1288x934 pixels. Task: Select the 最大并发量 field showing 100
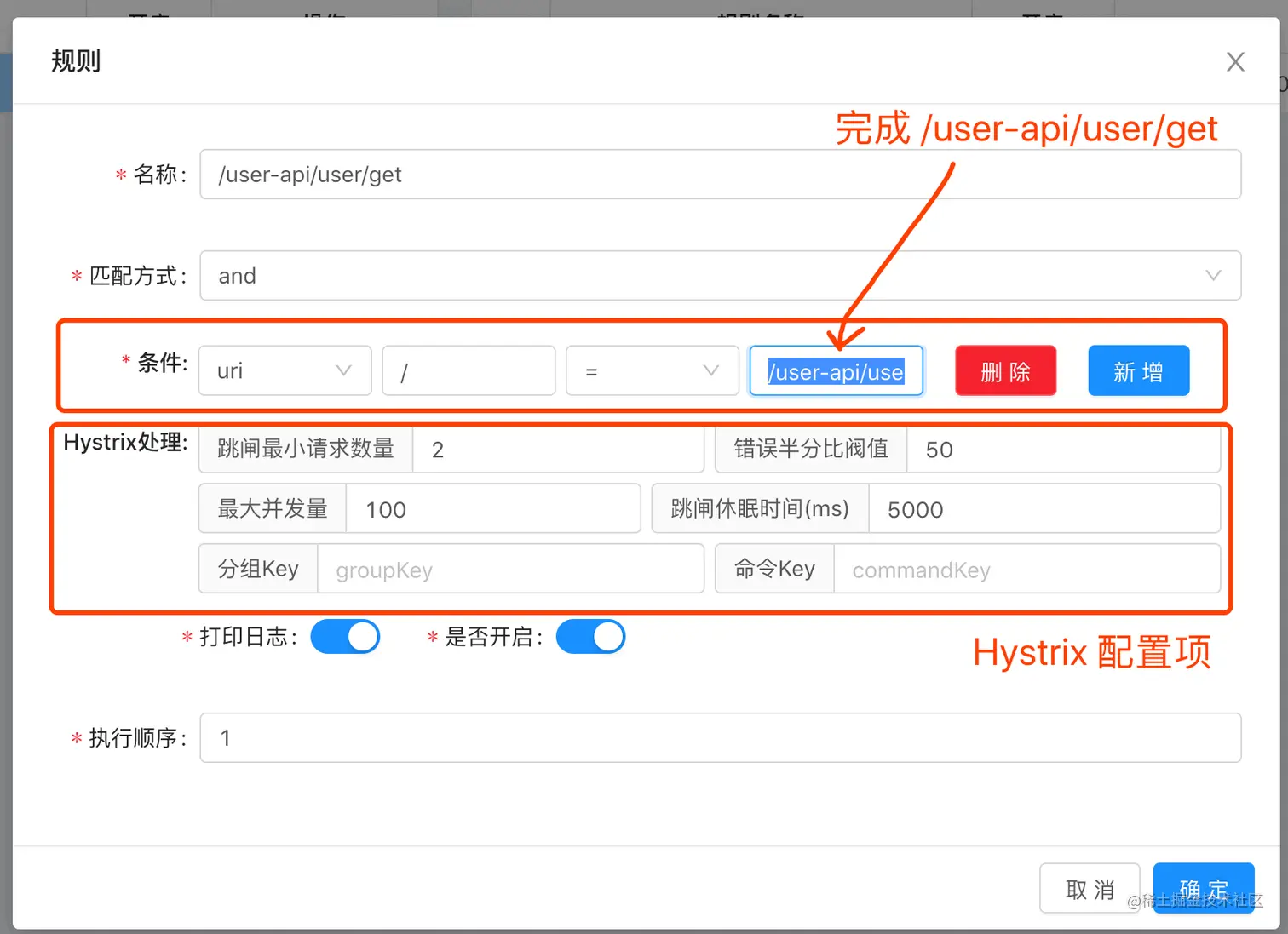tap(492, 508)
